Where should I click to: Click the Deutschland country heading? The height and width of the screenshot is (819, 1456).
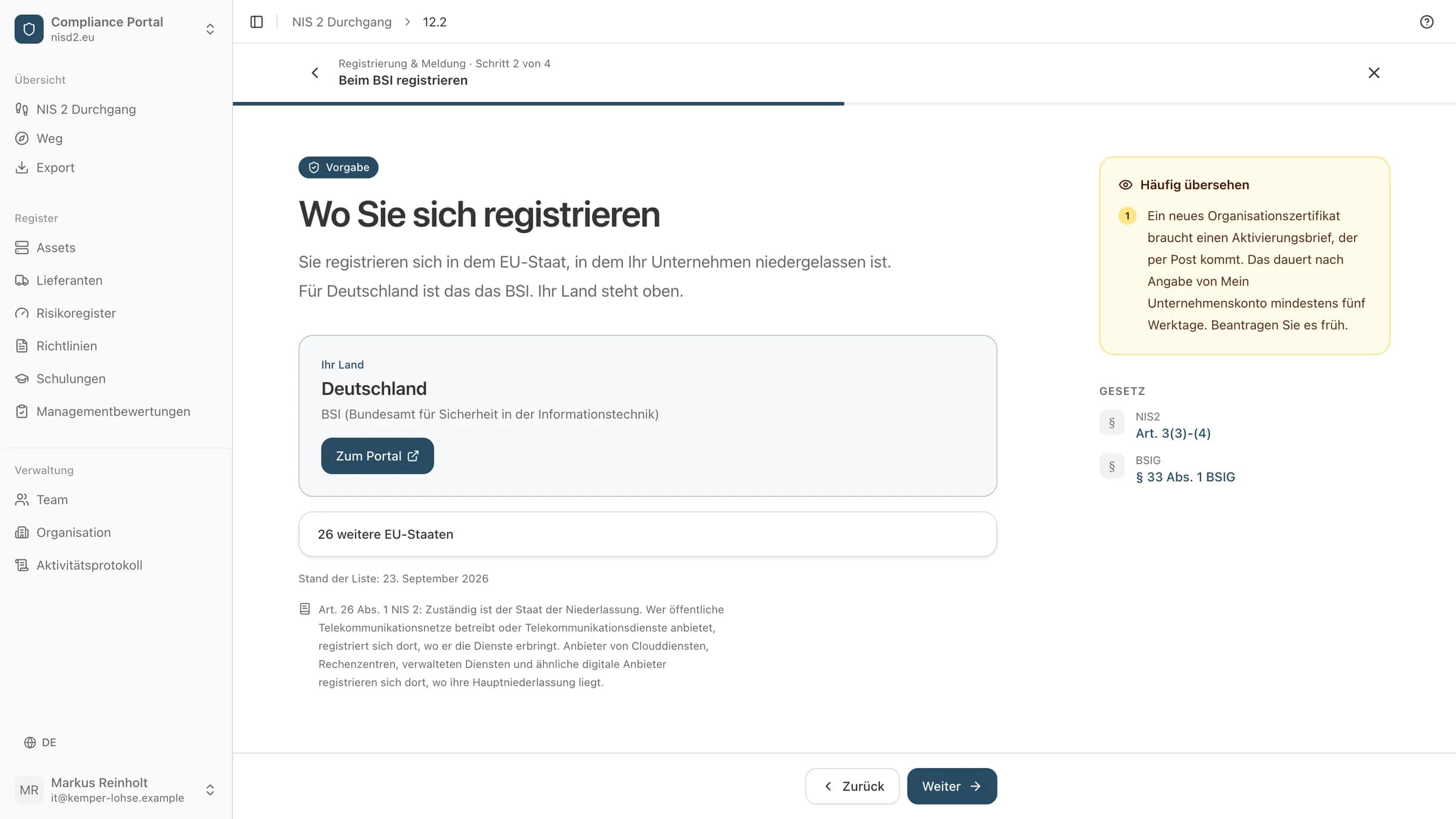pos(374,388)
